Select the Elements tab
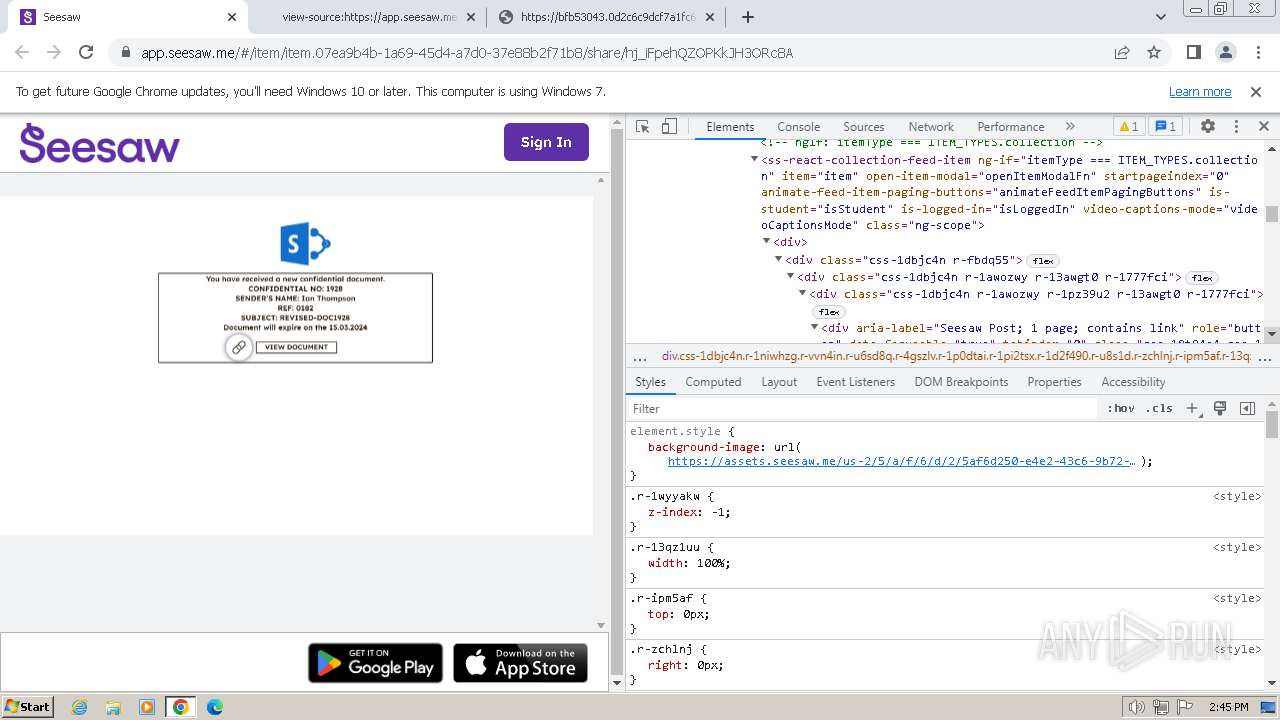Image resolution: width=1280 pixels, height=720 pixels. (x=730, y=127)
